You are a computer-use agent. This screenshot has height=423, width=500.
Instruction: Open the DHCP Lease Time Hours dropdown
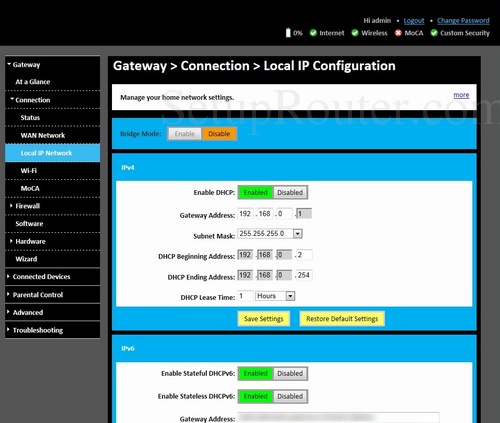(x=290, y=296)
